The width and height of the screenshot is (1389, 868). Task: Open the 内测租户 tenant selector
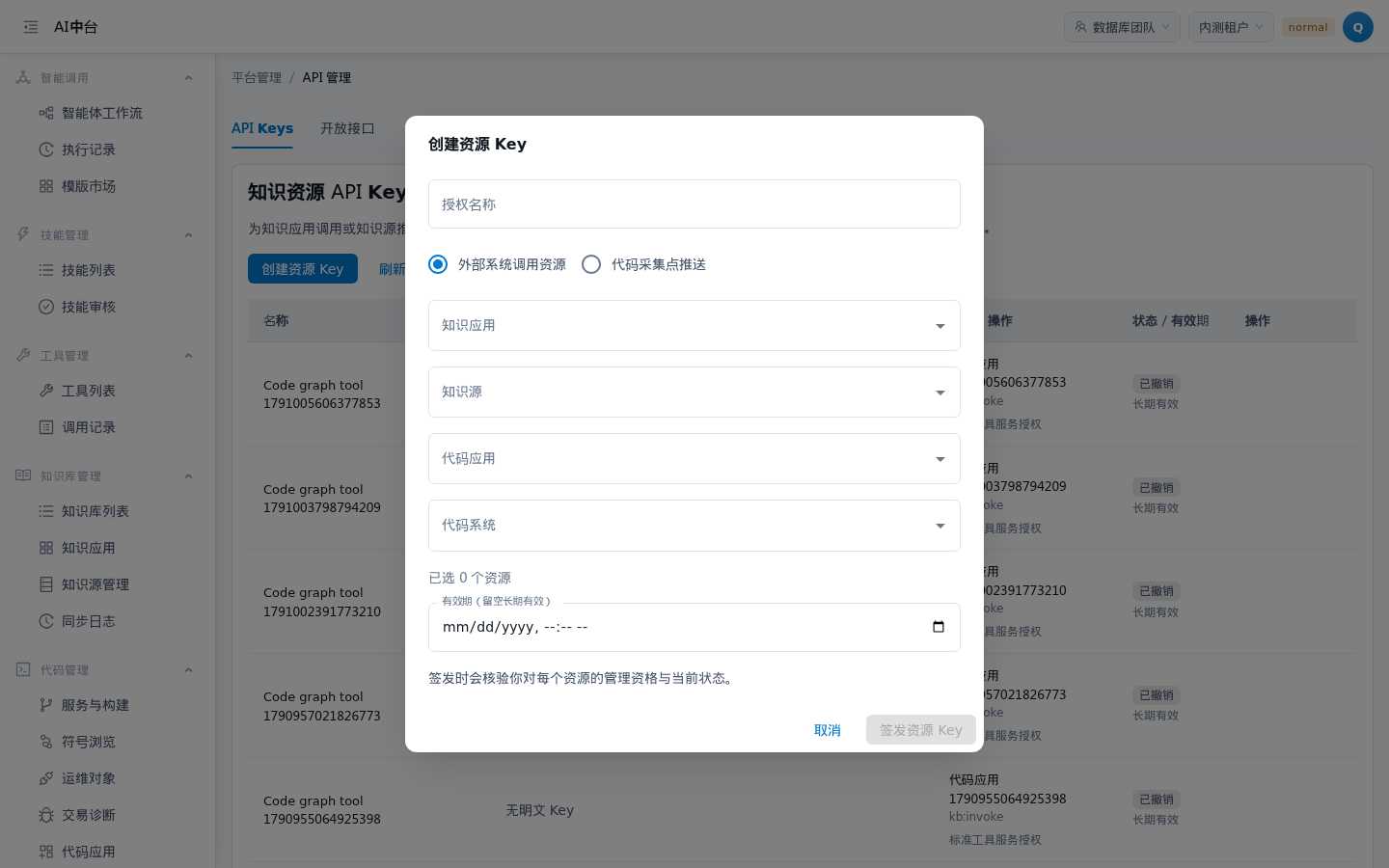tap(1231, 27)
